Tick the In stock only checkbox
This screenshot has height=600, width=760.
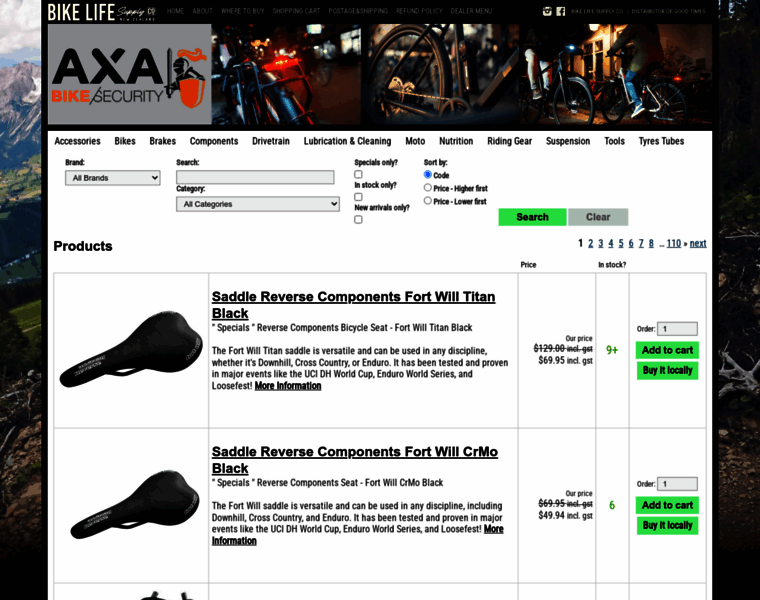[358, 197]
